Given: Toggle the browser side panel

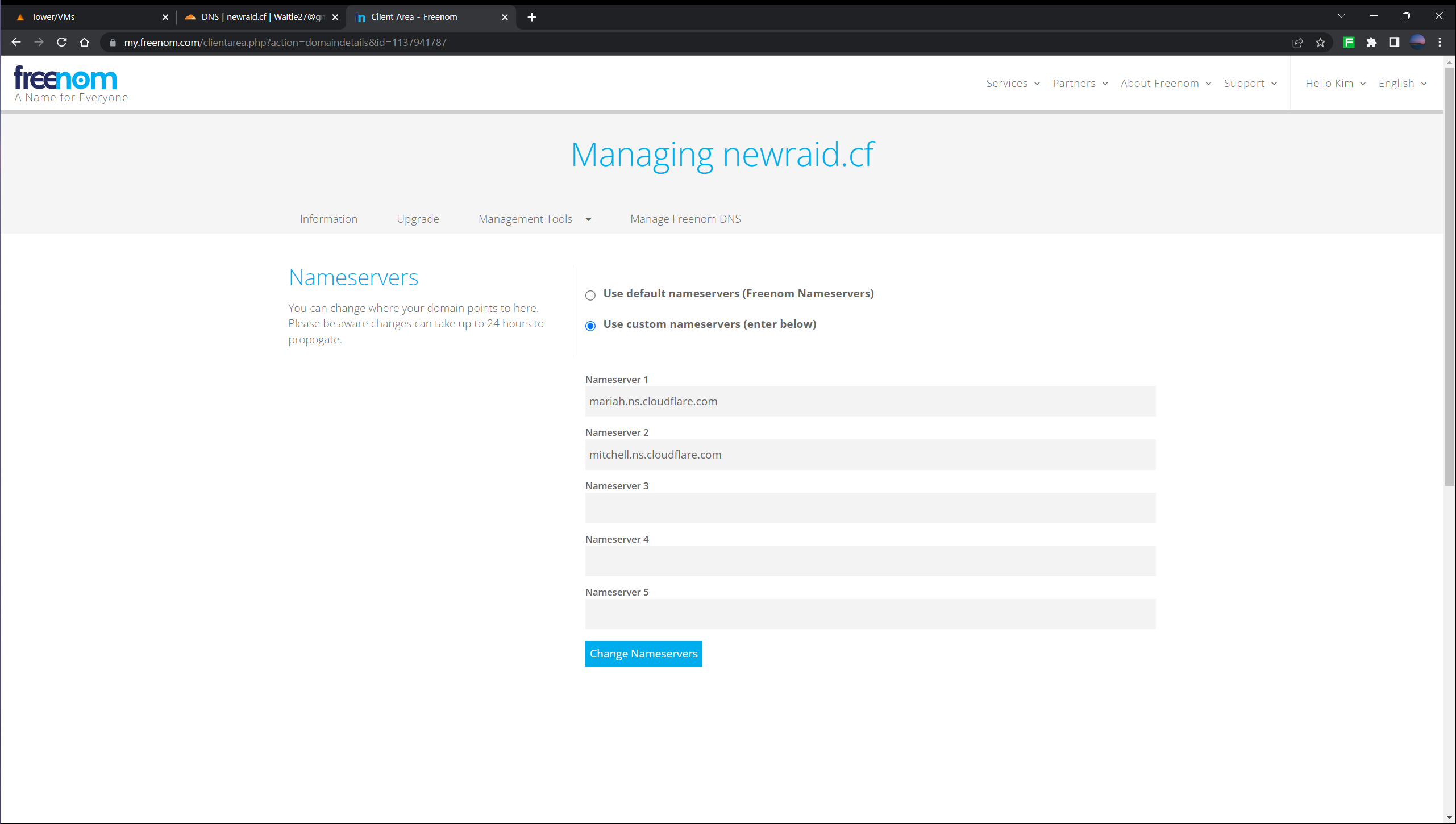Looking at the screenshot, I should pyautogui.click(x=1393, y=42).
